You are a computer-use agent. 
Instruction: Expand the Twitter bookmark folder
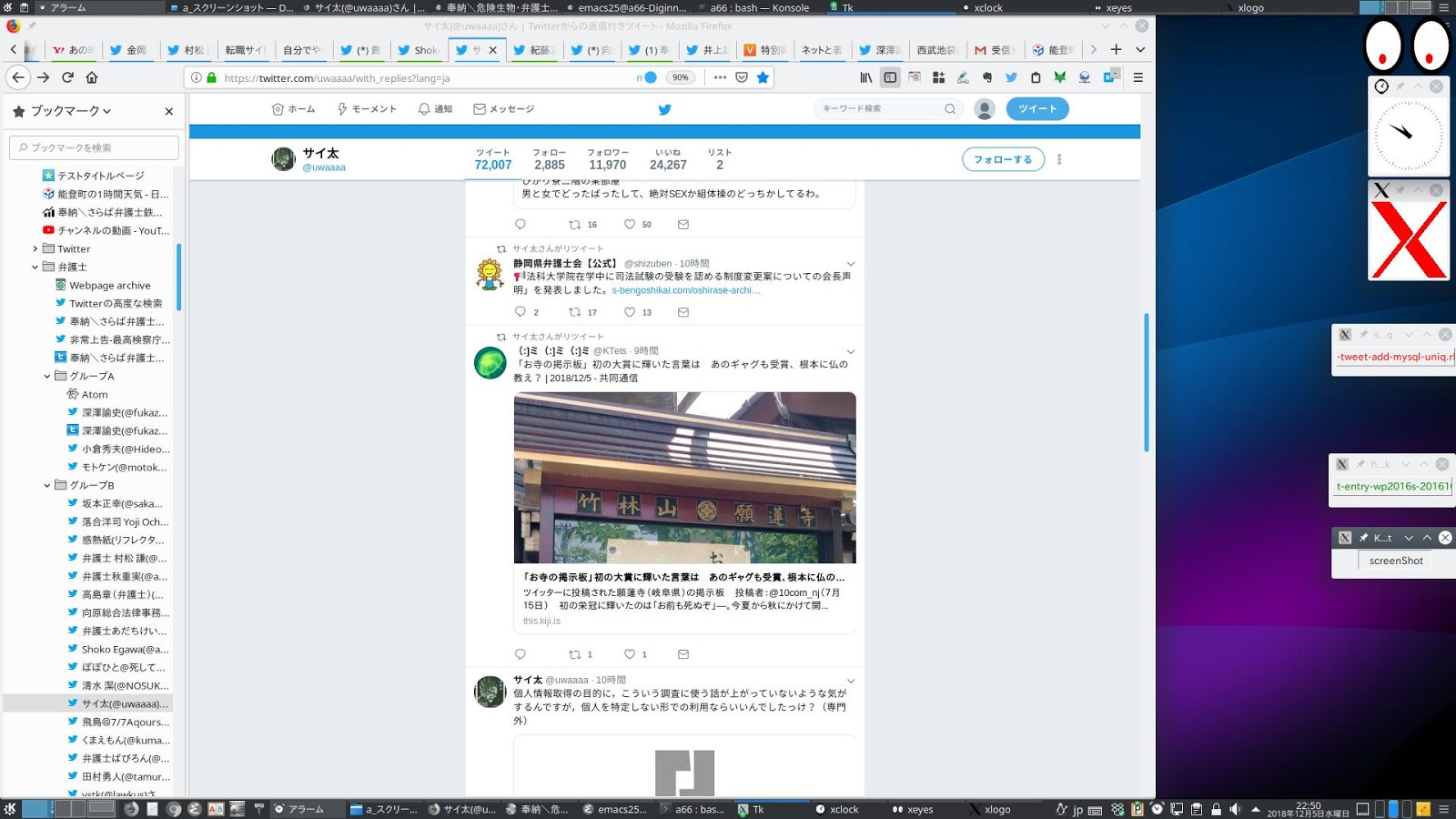tap(35, 248)
